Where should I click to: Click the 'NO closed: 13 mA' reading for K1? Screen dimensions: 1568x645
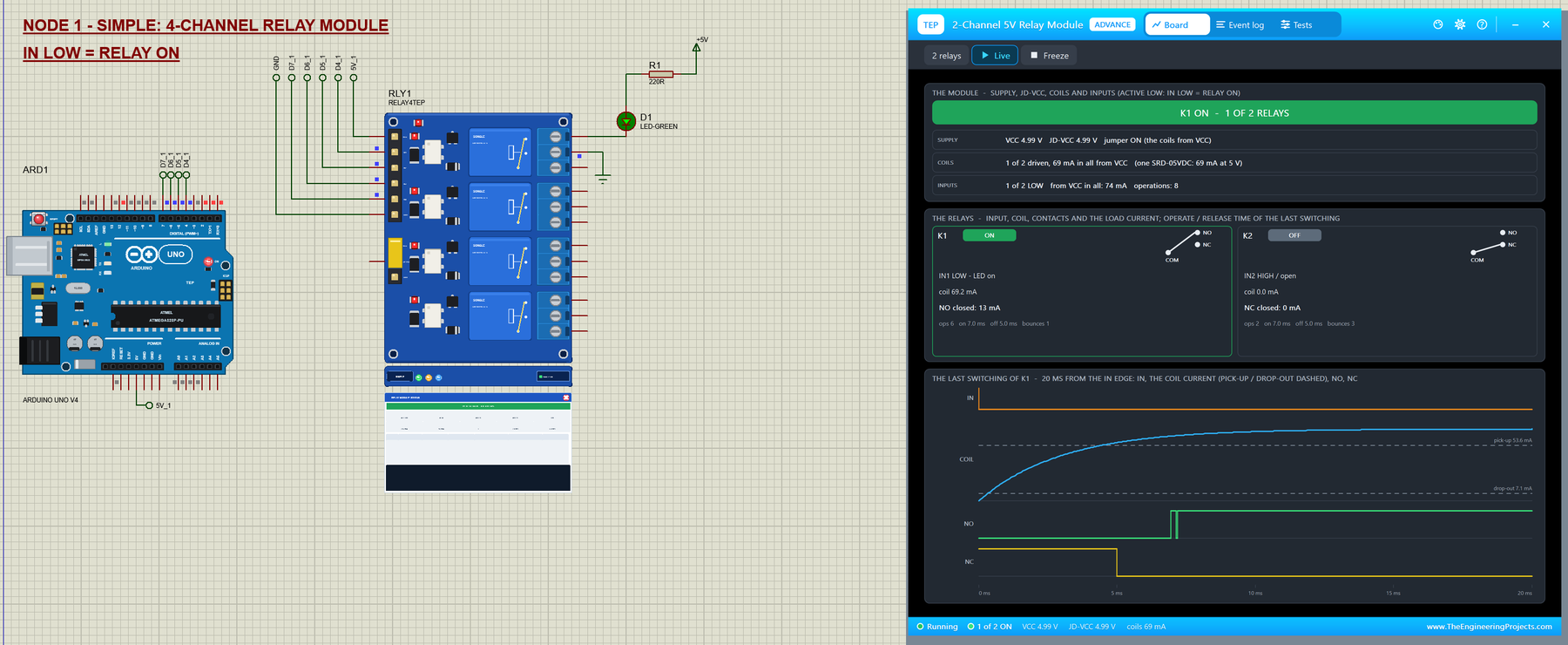pos(970,308)
